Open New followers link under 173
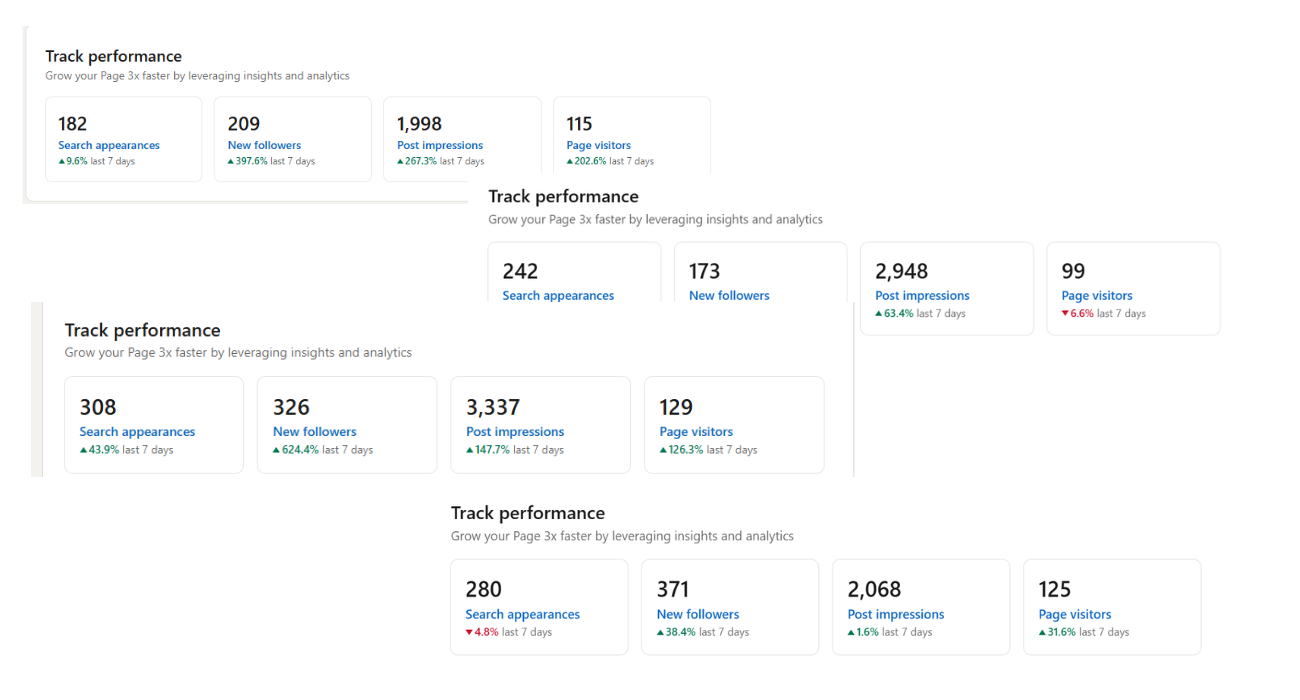The image size is (1300, 700). [729, 295]
